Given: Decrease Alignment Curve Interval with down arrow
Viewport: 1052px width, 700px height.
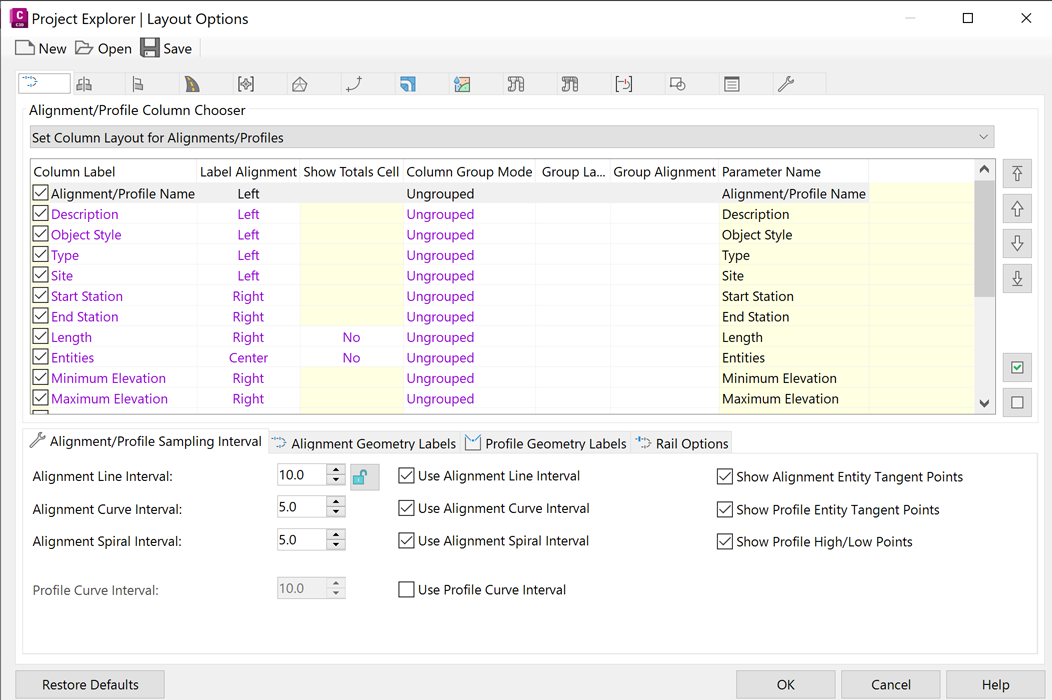Looking at the screenshot, I should click(x=336, y=512).
